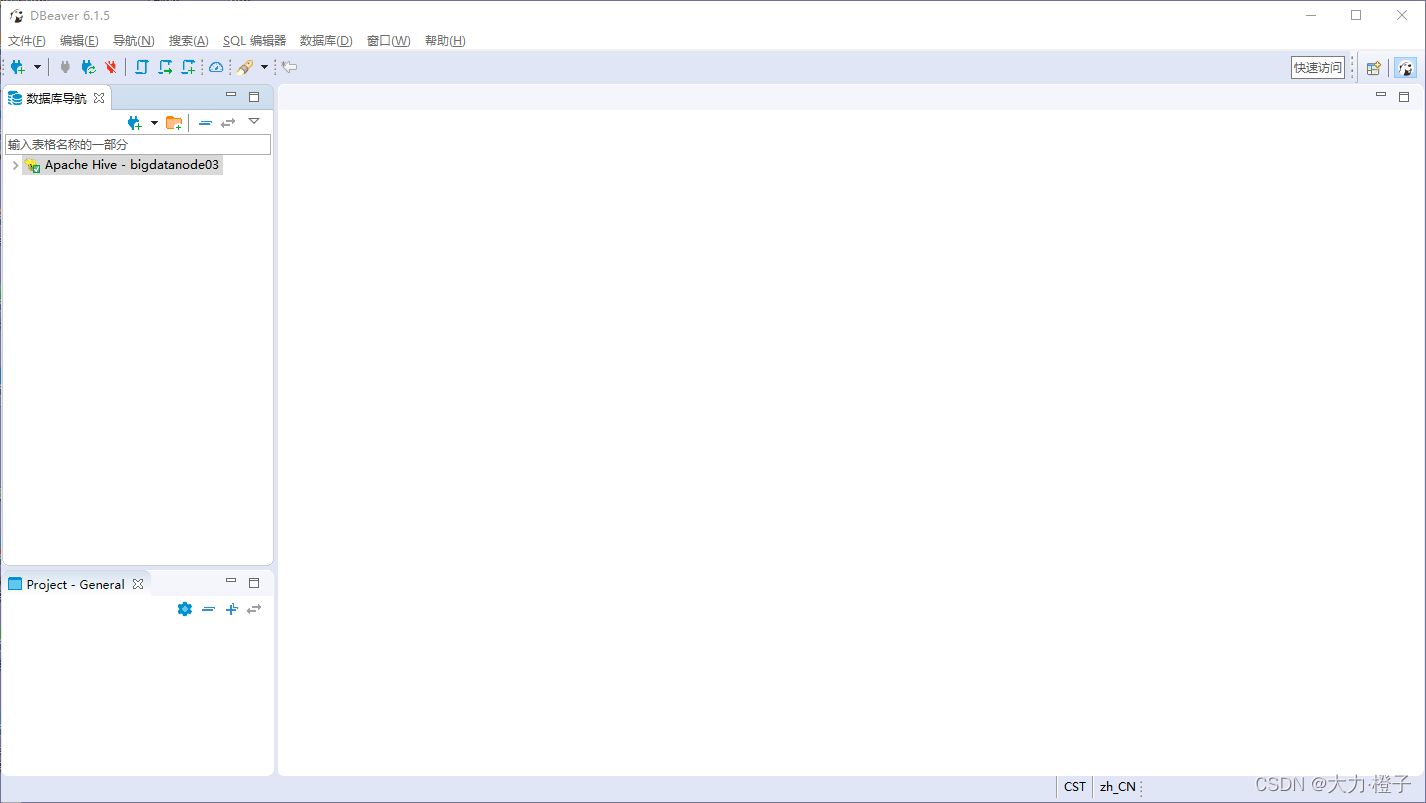Expand the Apache Hive - bigdatanode03 node
The width and height of the screenshot is (1426, 803).
[15, 165]
